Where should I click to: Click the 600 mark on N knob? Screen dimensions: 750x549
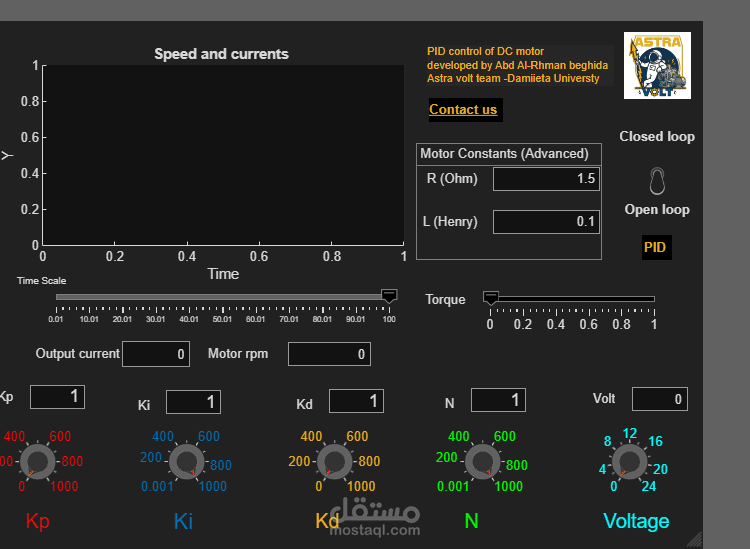pos(505,436)
